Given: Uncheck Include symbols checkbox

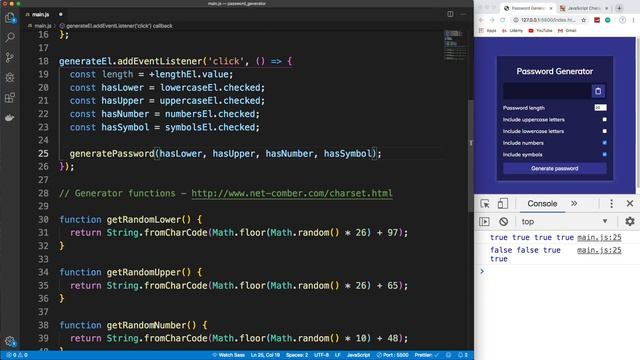Looking at the screenshot, I should [x=604, y=155].
